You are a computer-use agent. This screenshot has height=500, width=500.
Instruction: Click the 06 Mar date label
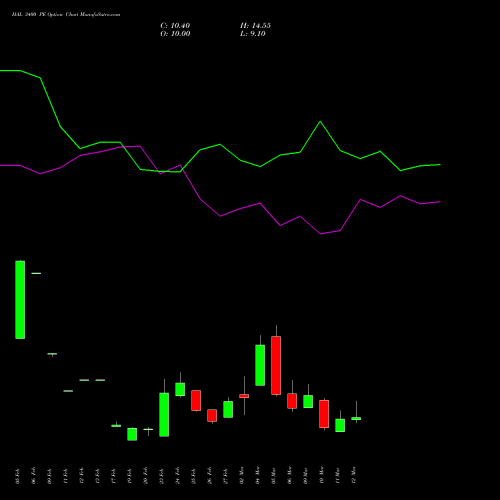pos(290,475)
